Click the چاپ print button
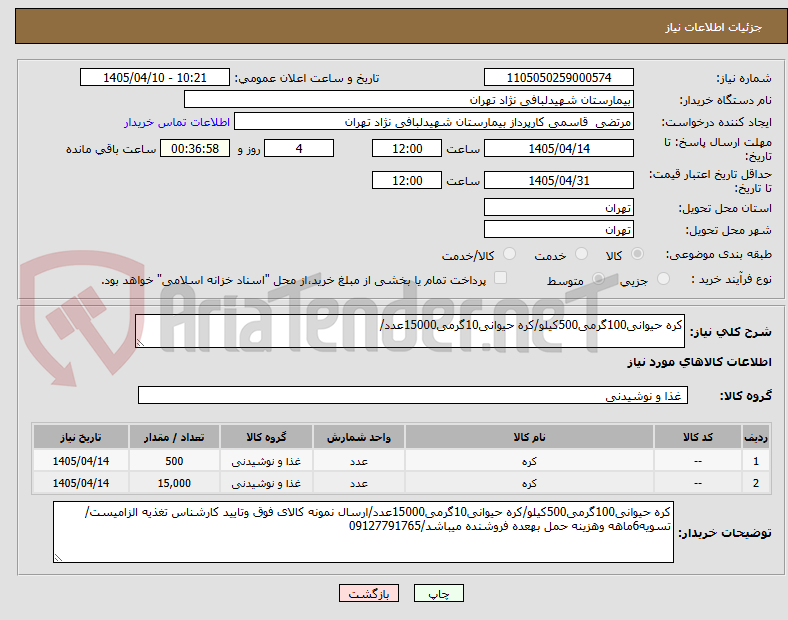The height and width of the screenshot is (620, 788). pyautogui.click(x=439, y=593)
